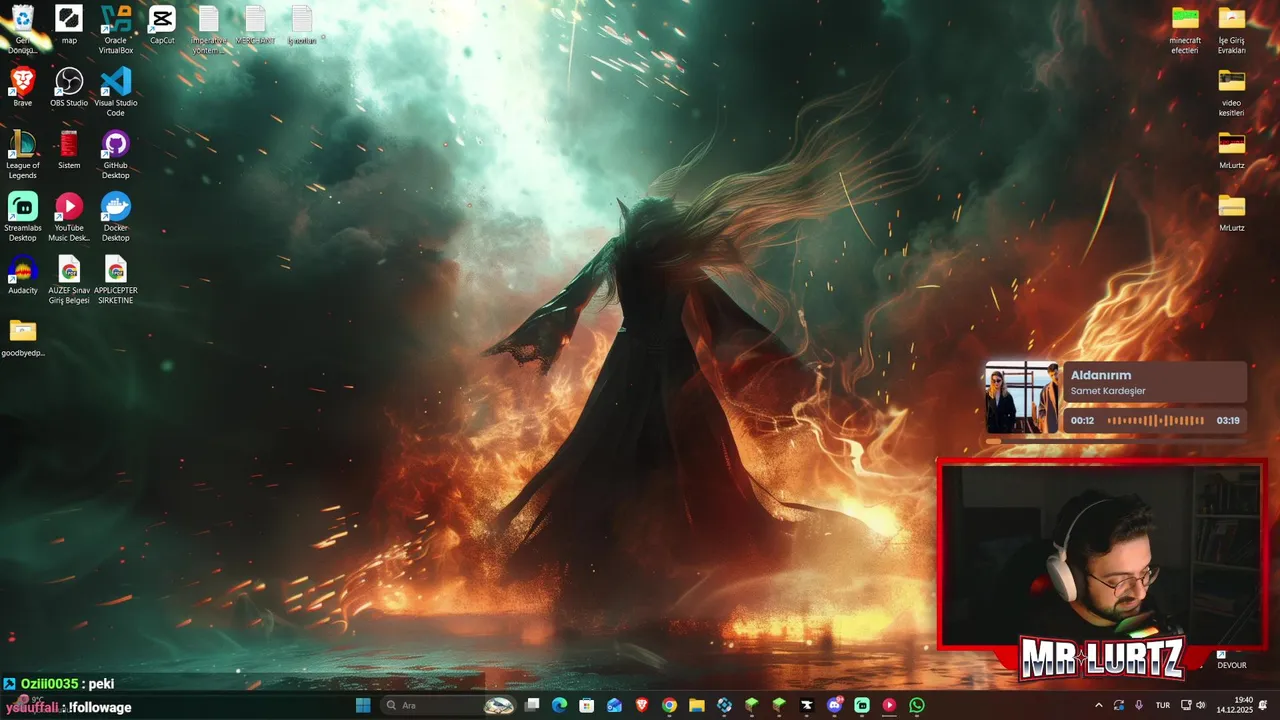Screen dimensions: 1280x720
Task: Click the microphone tray icon
Action: [x=1139, y=705]
